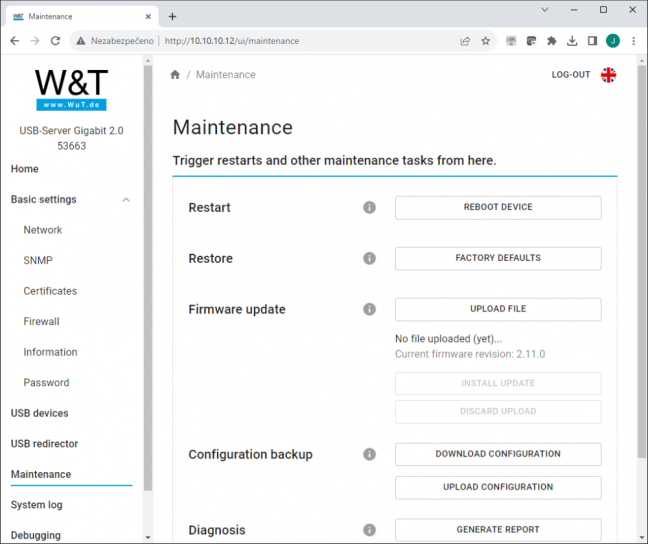Screen dimensions: 648x544
Task: Click the Maintenance breadcrumb text
Action: pyautogui.click(x=226, y=75)
